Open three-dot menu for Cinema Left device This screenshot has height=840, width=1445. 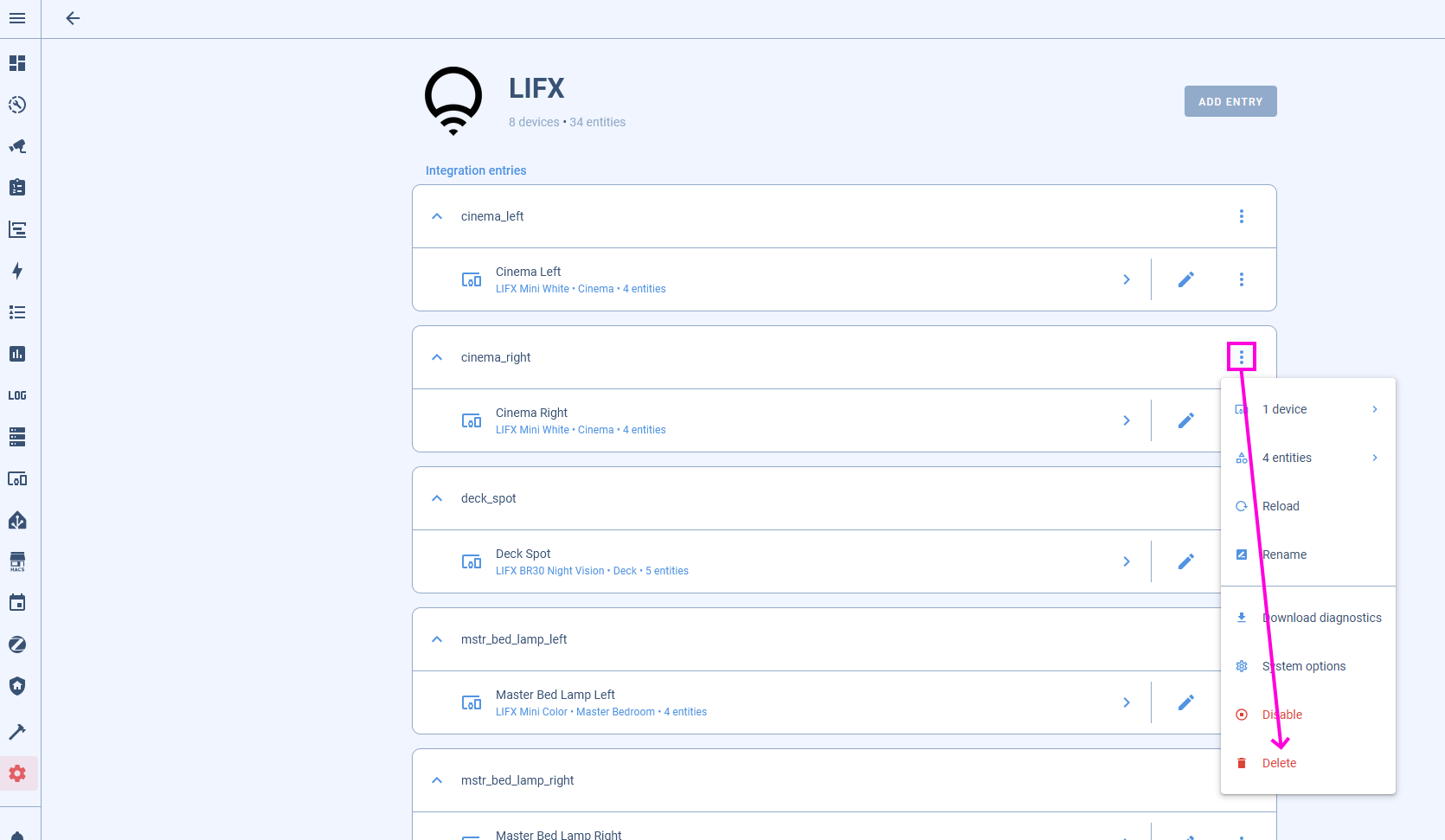pos(1242,279)
